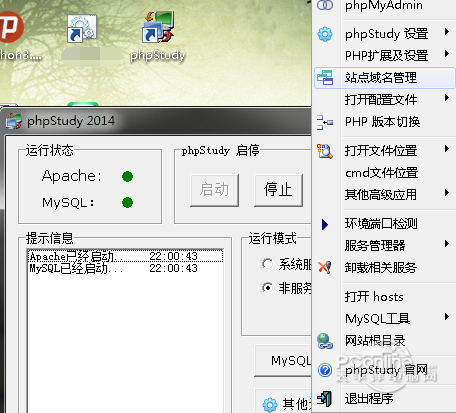
Task: Expand the 打开配置文件 submenu arrow
Action: [x=447, y=98]
